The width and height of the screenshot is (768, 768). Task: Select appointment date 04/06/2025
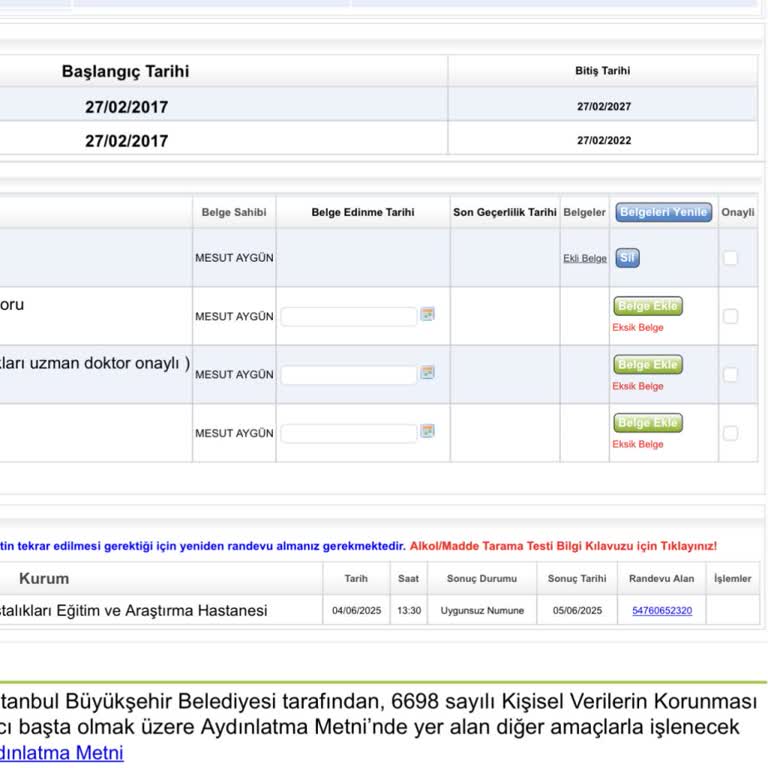[x=357, y=610]
